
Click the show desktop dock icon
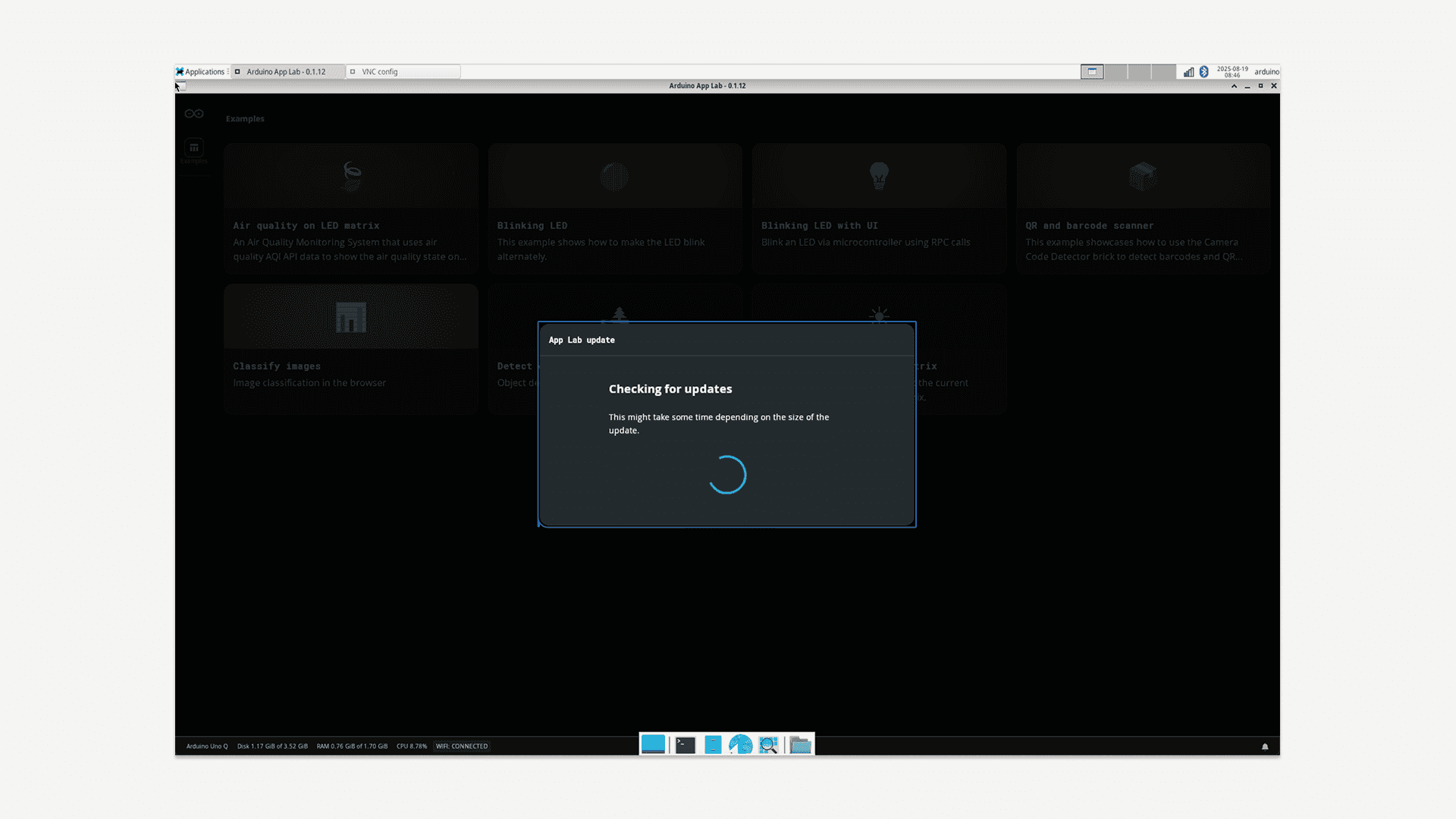pos(653,745)
